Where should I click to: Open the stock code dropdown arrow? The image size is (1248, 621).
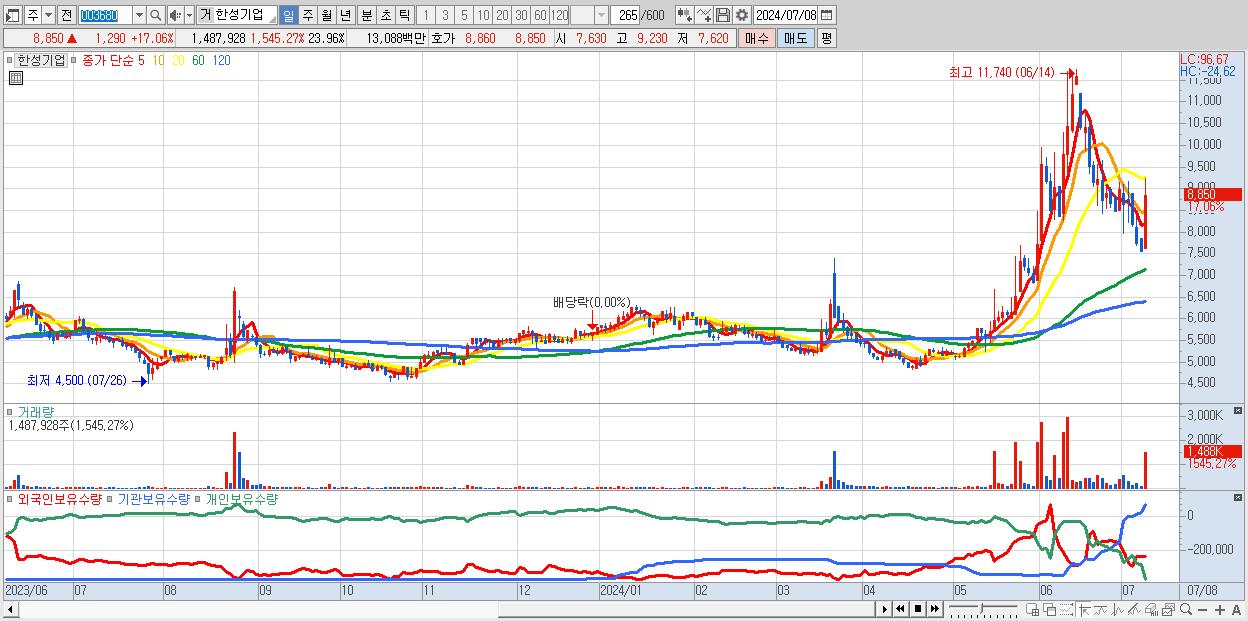click(139, 15)
